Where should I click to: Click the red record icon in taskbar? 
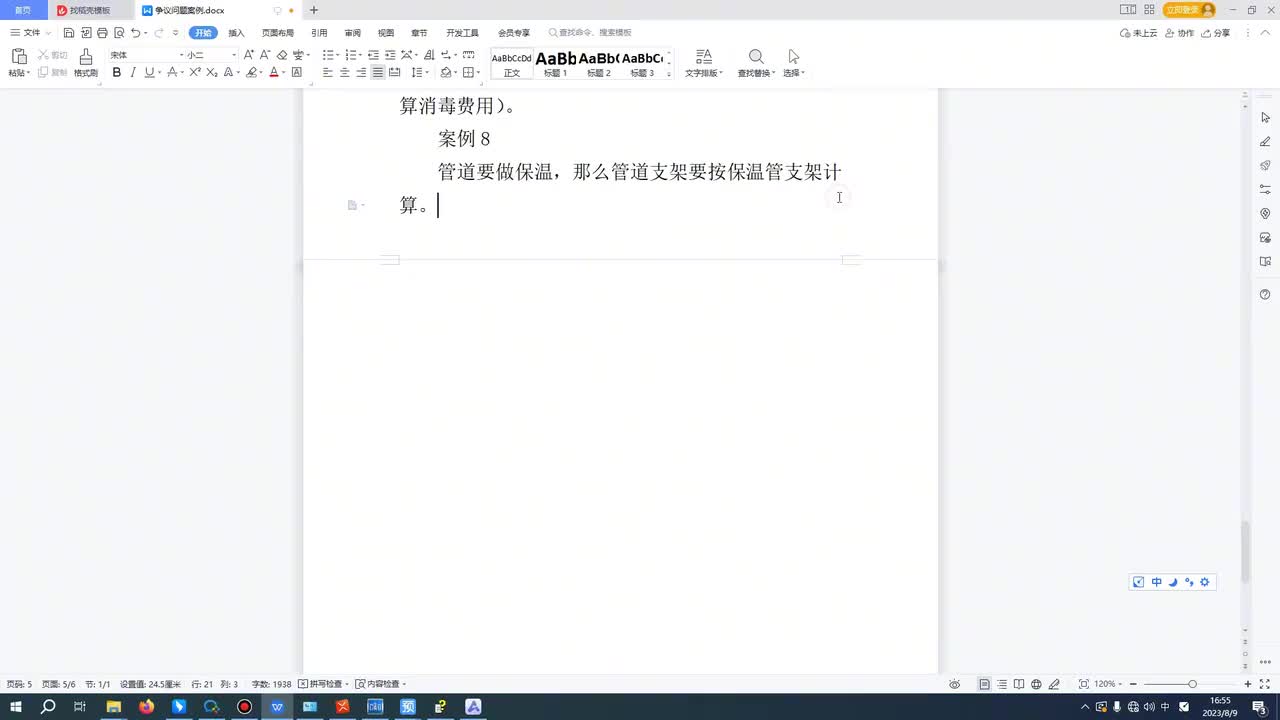244,707
